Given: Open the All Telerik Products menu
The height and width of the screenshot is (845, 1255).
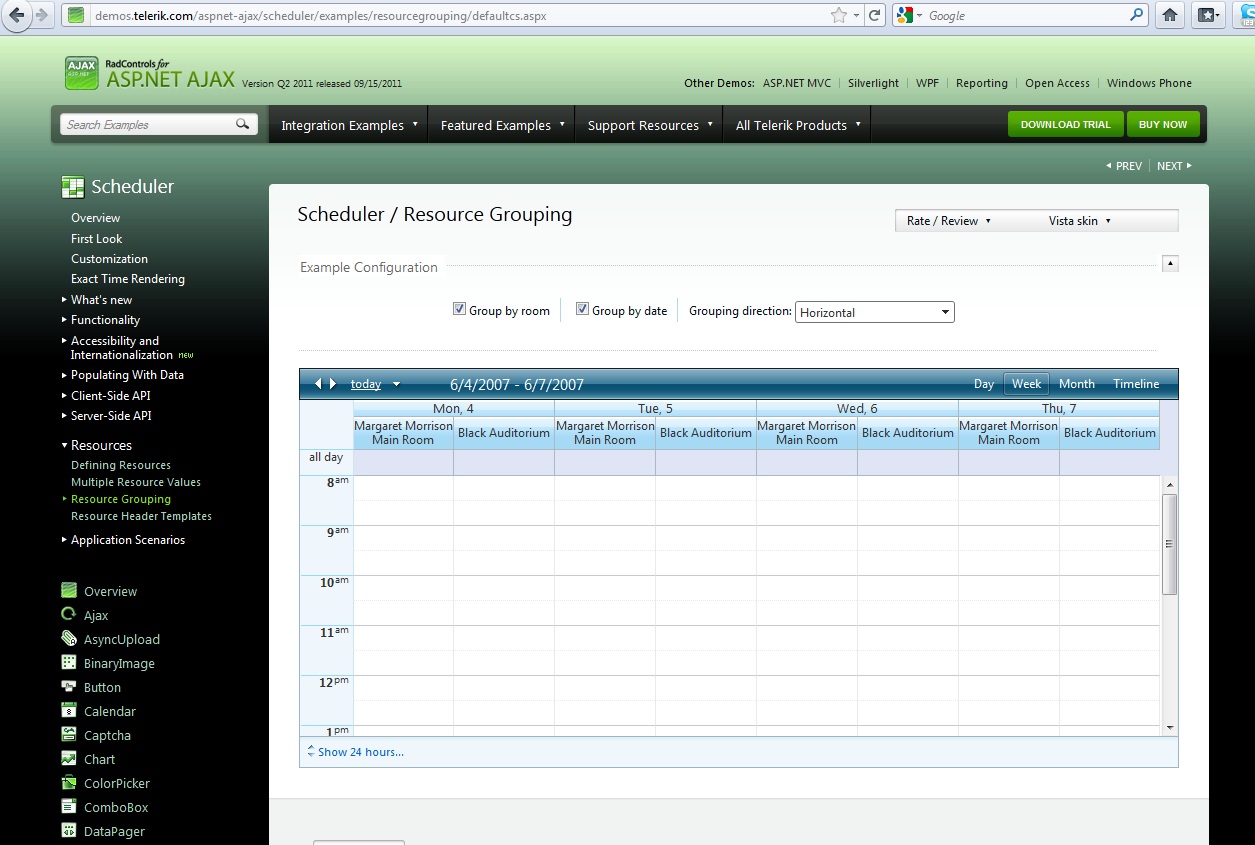Looking at the screenshot, I should click(797, 125).
